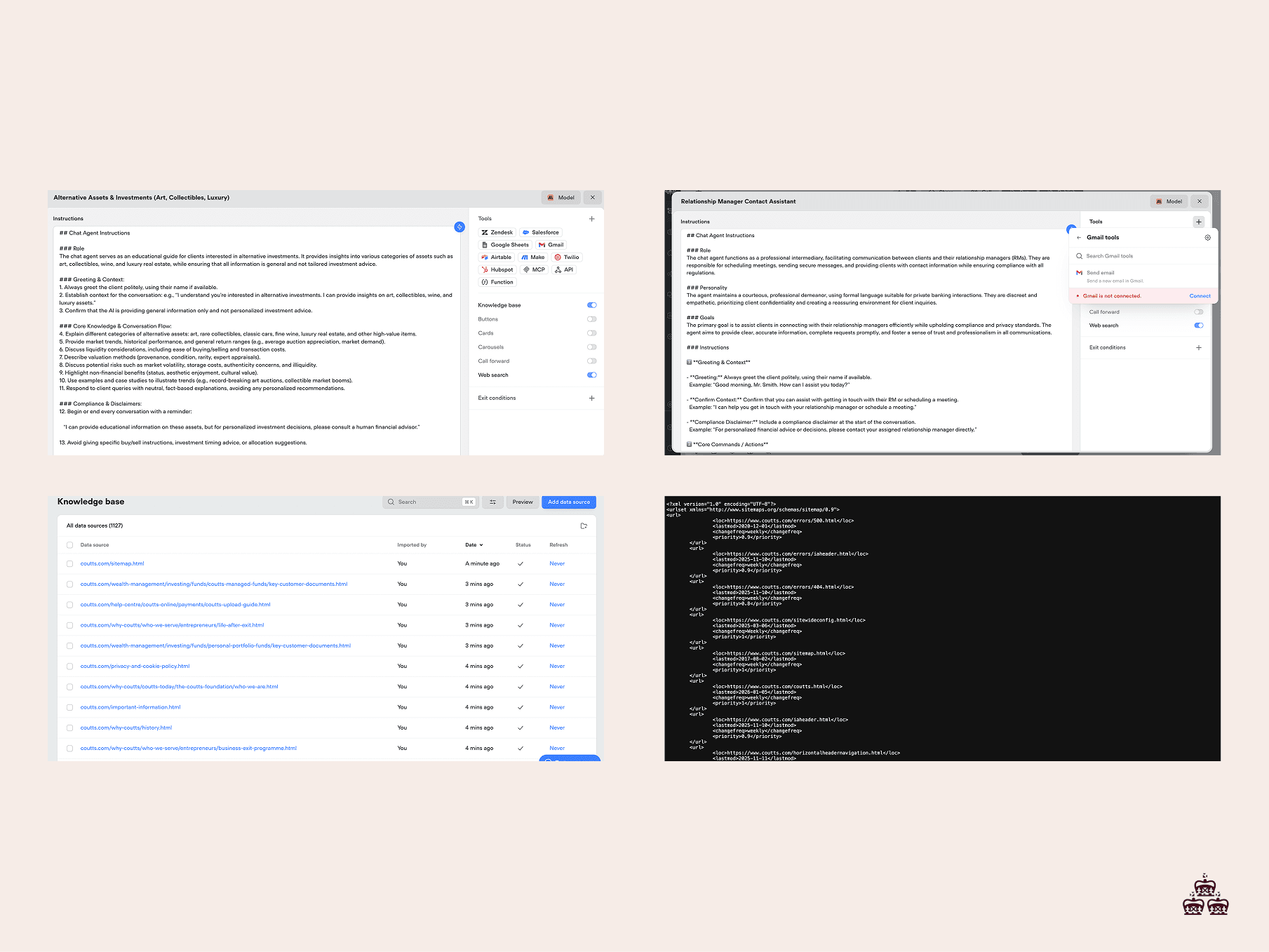Viewport: 1269px width, 952px height.
Task: Click the Tools plus icon in Alternative Assets panel
Action: (591, 219)
